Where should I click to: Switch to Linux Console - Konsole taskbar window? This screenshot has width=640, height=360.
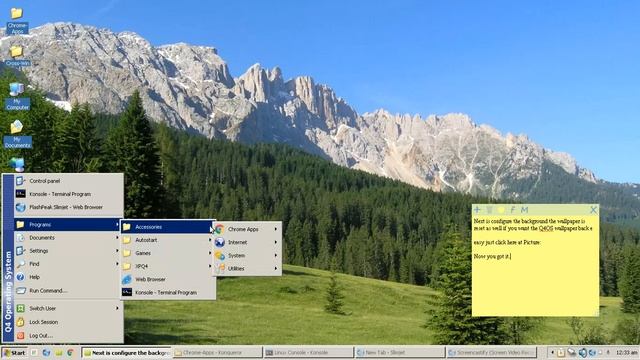309,353
